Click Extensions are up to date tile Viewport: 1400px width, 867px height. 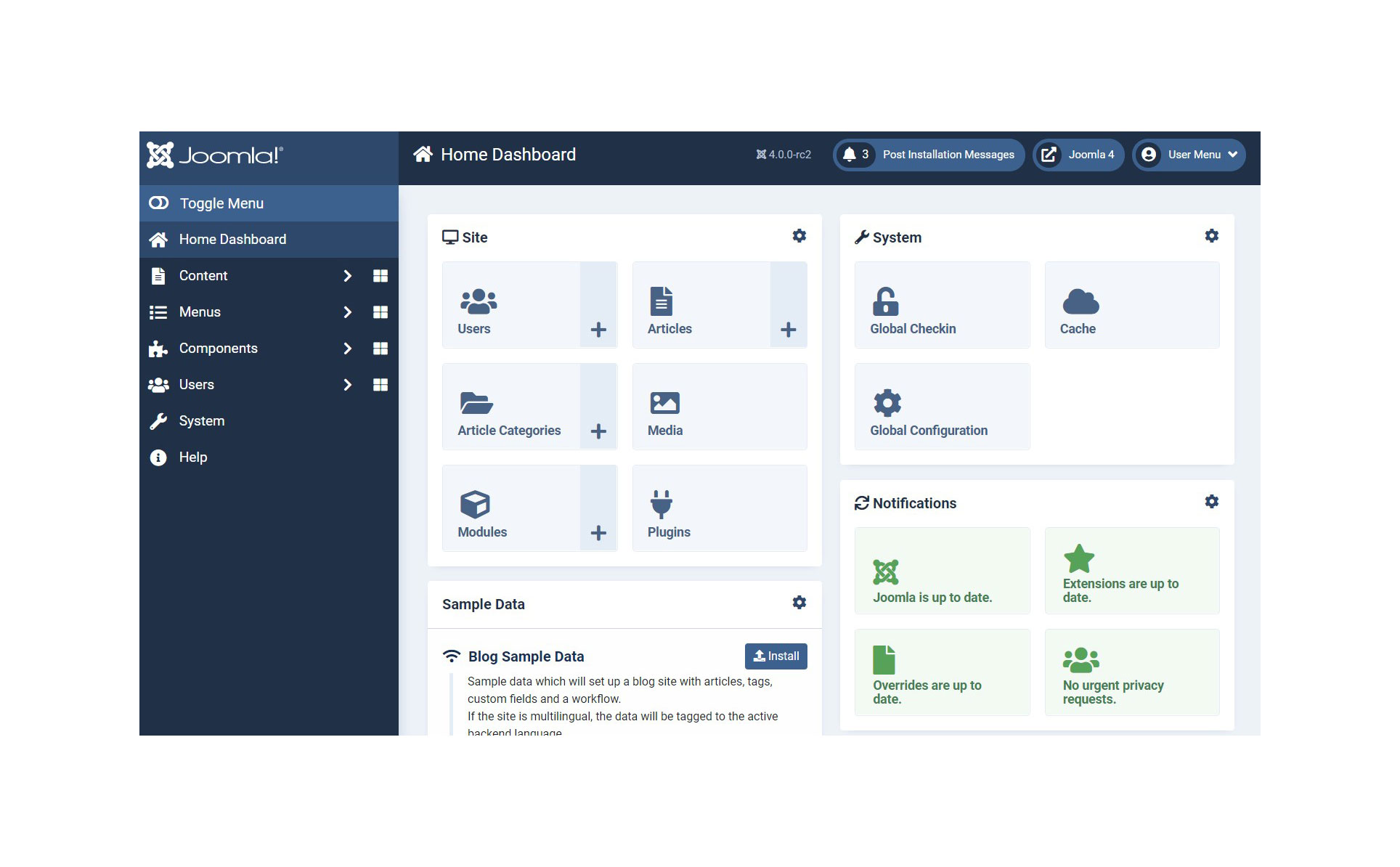coord(1132,571)
